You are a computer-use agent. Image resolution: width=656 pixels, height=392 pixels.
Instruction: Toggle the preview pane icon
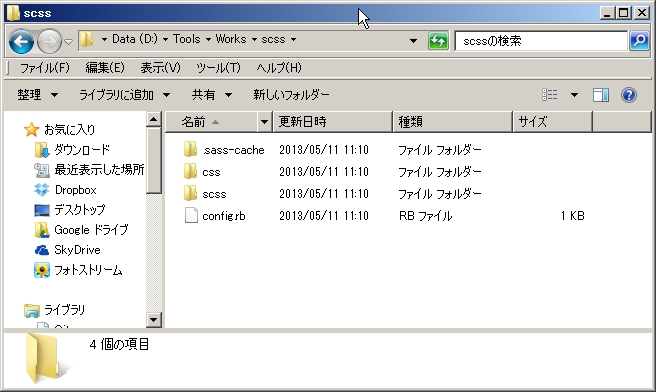tap(601, 95)
